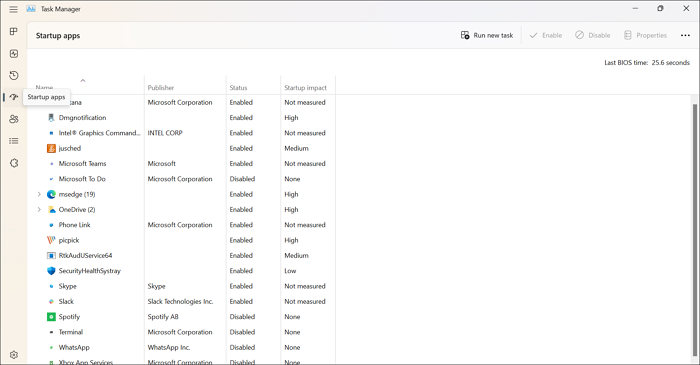Sort by the Publisher column header

[x=161, y=87]
